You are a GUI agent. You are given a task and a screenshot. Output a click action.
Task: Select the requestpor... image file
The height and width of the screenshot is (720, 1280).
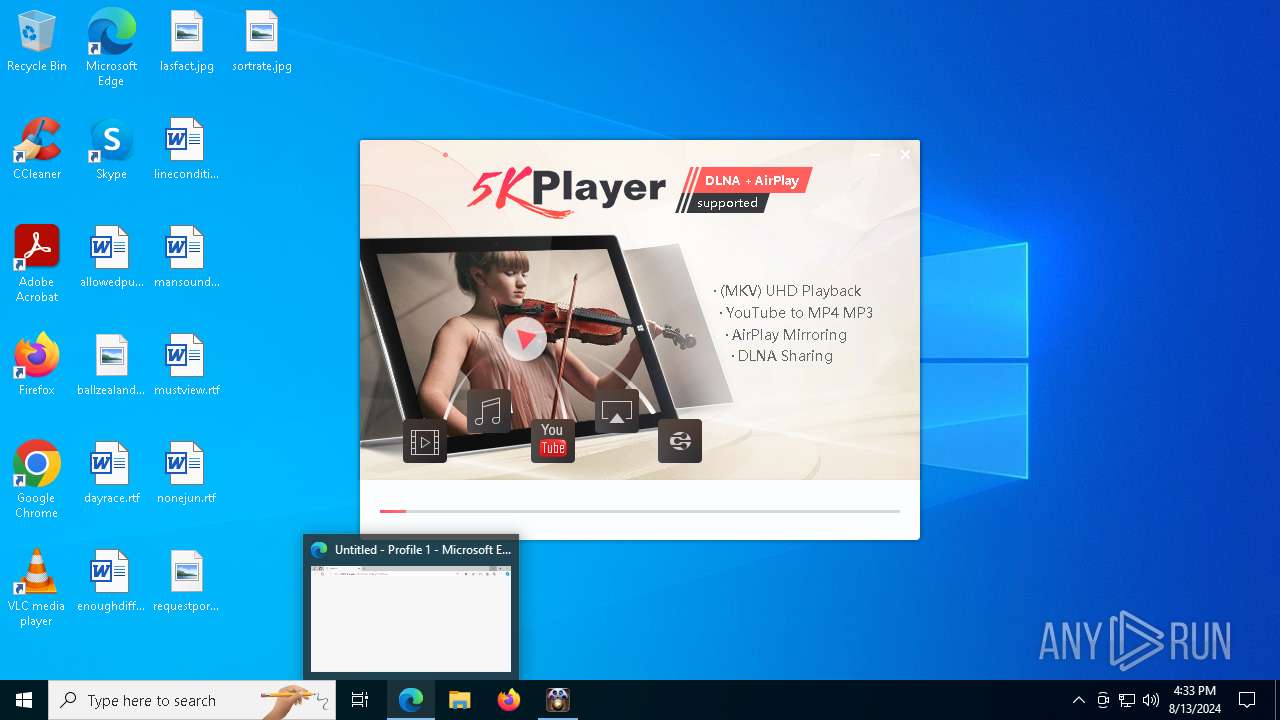[x=186, y=582]
